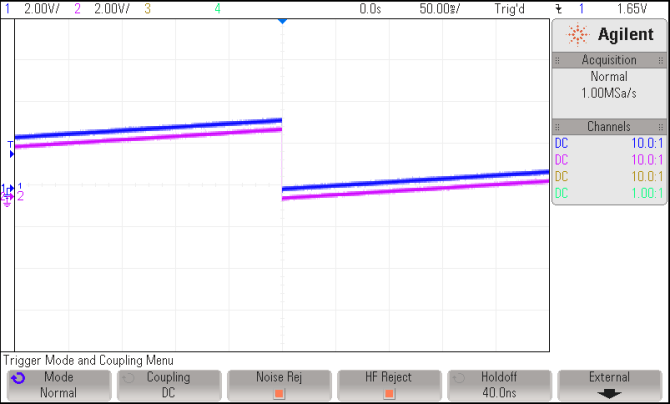Toggle HF Reject option

coord(389,385)
